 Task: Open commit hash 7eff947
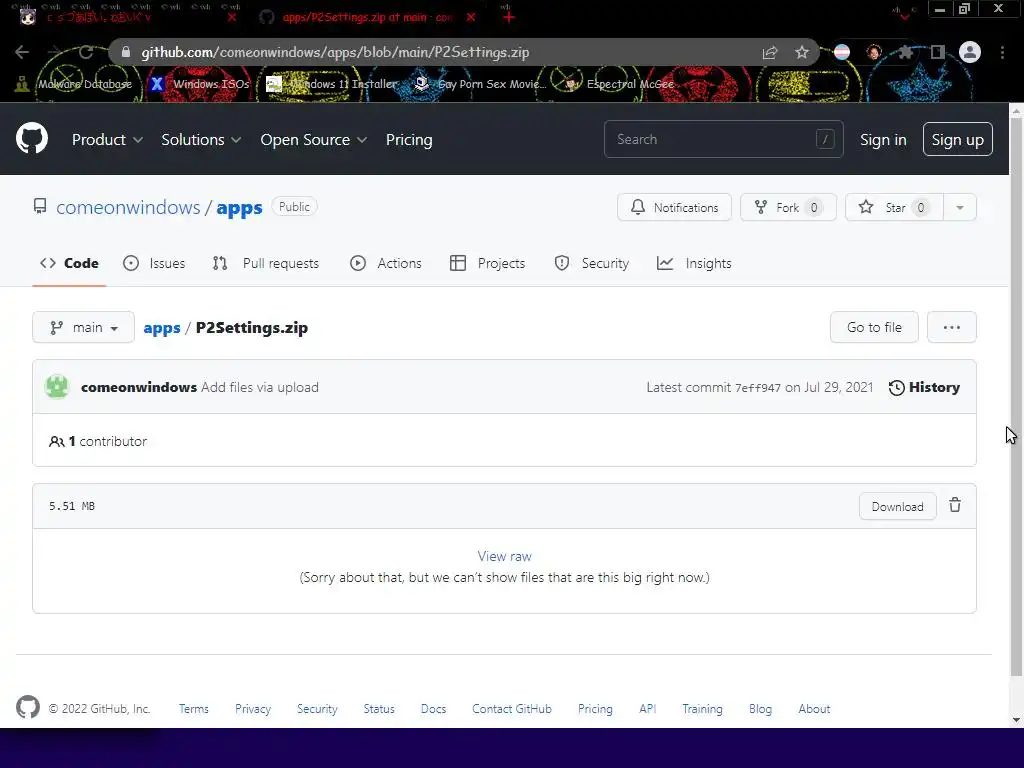coord(758,388)
